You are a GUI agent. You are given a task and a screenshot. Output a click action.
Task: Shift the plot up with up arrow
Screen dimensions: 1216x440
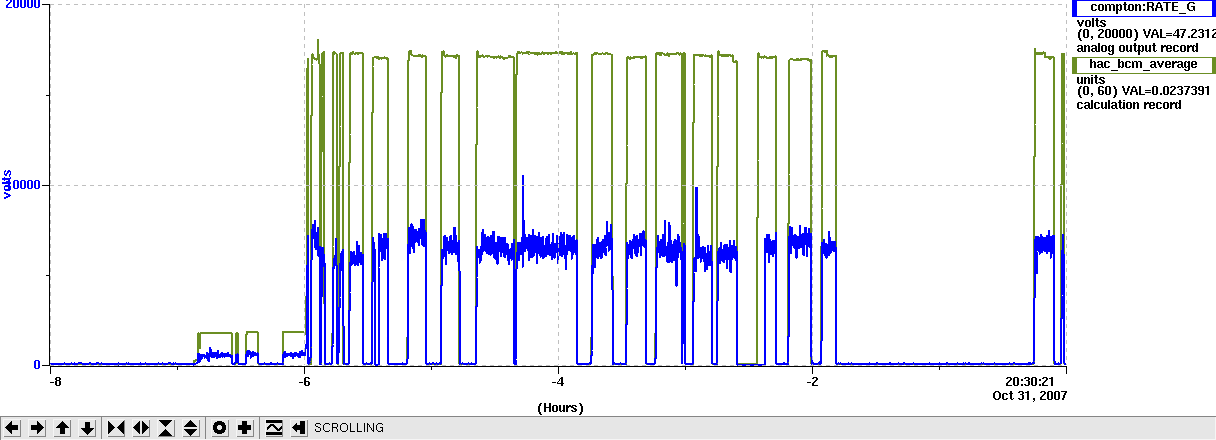point(63,428)
